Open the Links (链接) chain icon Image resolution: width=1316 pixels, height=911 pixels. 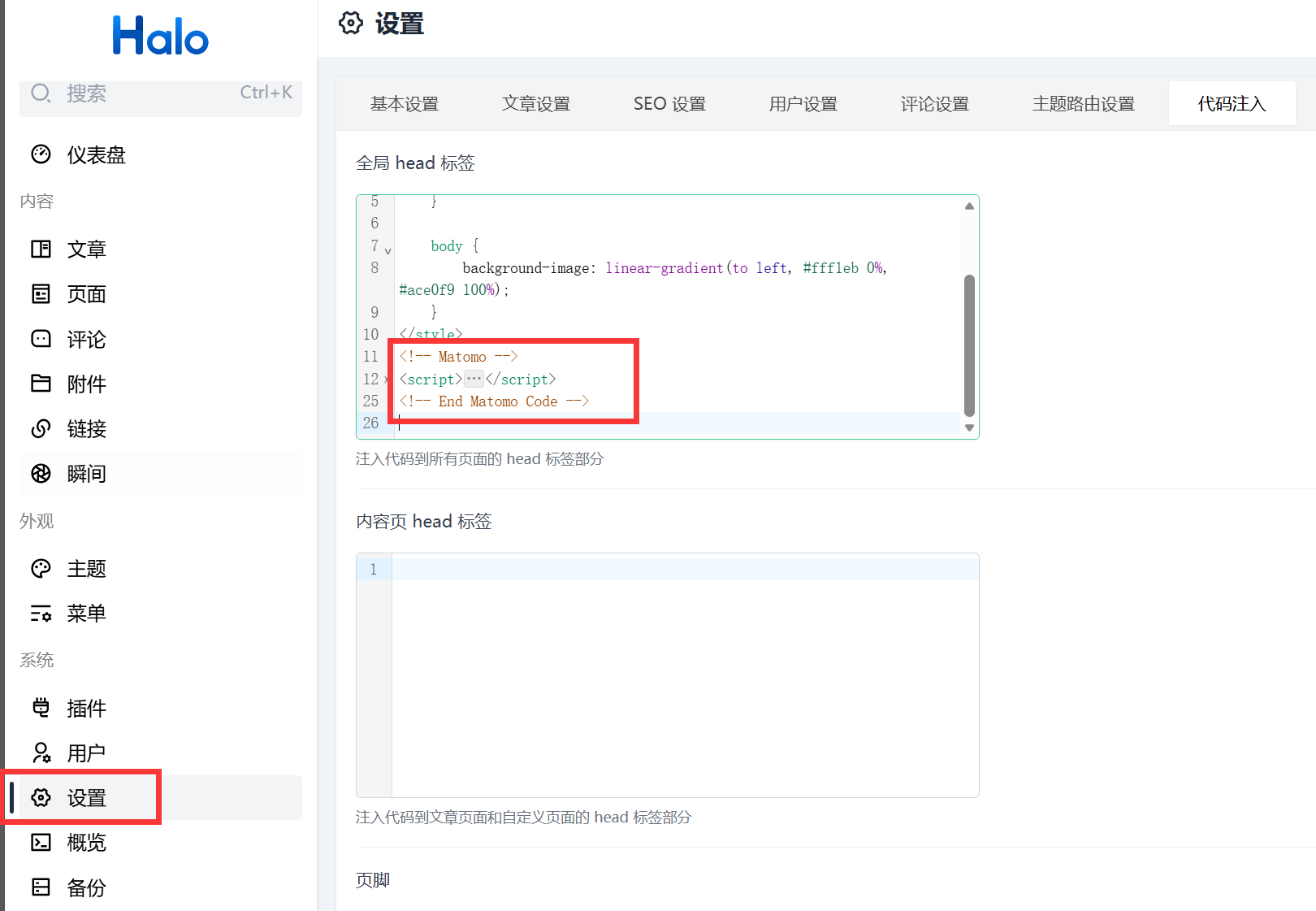point(41,428)
